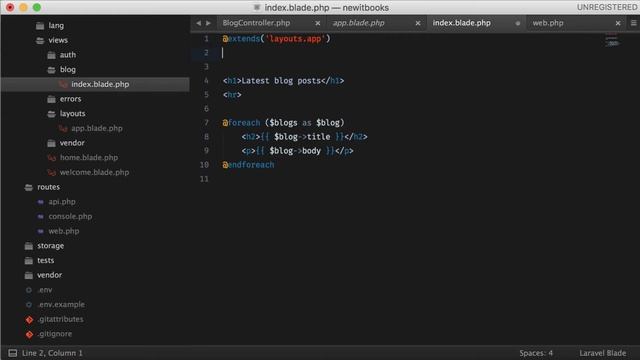640x360 pixels.
Task: Click title bar document icon
Action: pos(257,7)
